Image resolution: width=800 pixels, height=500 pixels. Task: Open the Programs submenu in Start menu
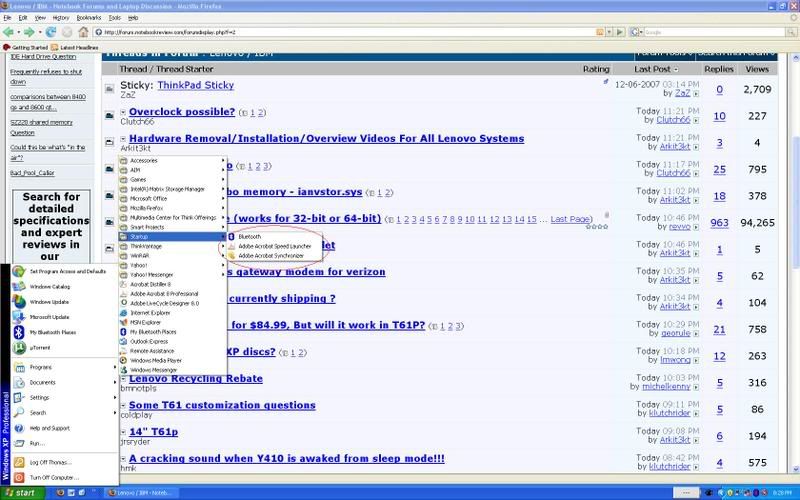click(65, 367)
